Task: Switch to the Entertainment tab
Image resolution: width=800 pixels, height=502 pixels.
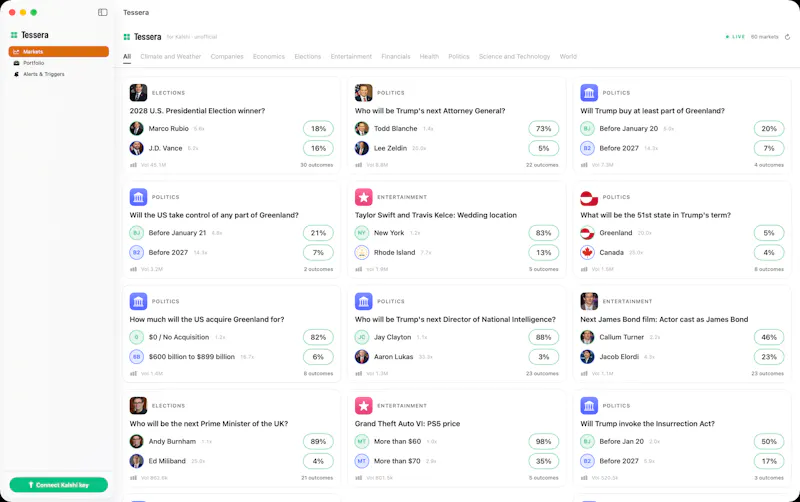Action: tap(351, 57)
